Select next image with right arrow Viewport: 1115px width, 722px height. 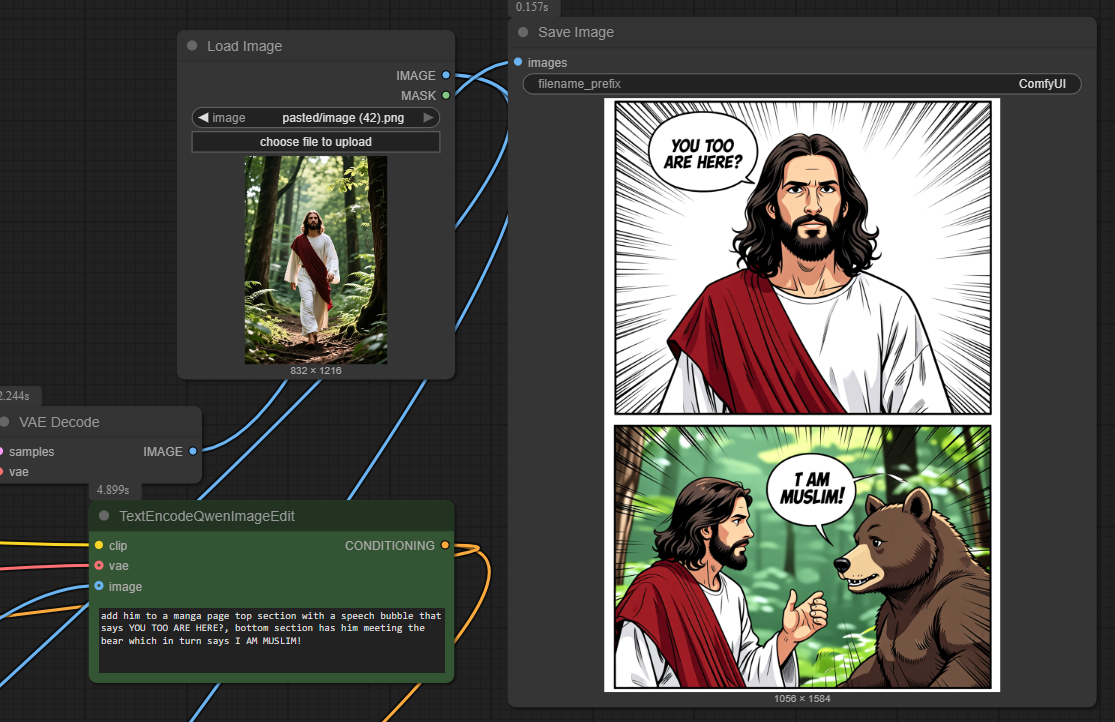tap(428, 117)
